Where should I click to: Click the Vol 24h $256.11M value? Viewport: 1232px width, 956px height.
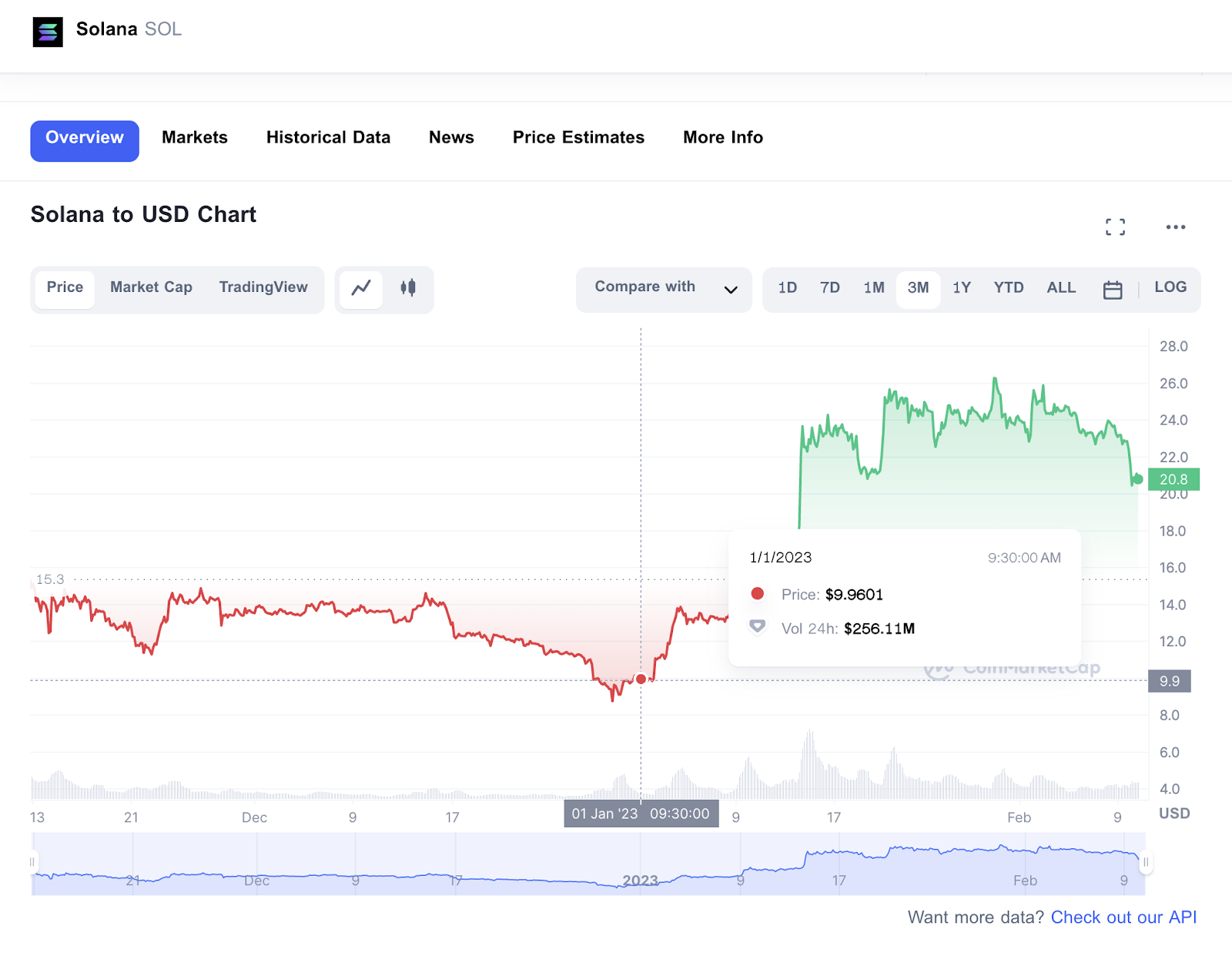click(x=879, y=629)
